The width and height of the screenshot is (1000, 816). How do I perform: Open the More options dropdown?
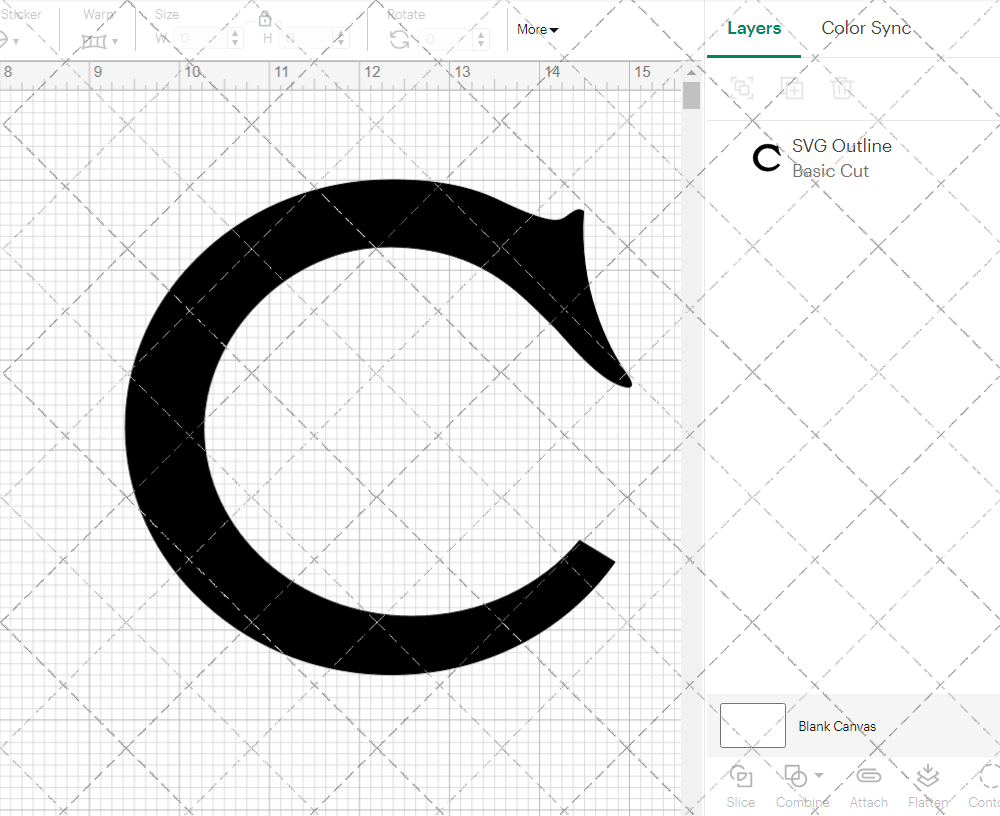tap(537, 30)
